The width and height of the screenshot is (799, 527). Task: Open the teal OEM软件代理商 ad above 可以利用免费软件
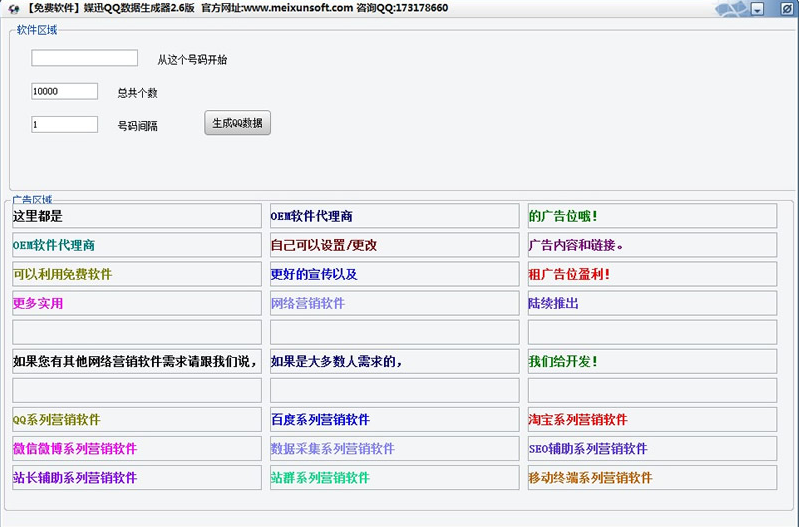(x=137, y=245)
